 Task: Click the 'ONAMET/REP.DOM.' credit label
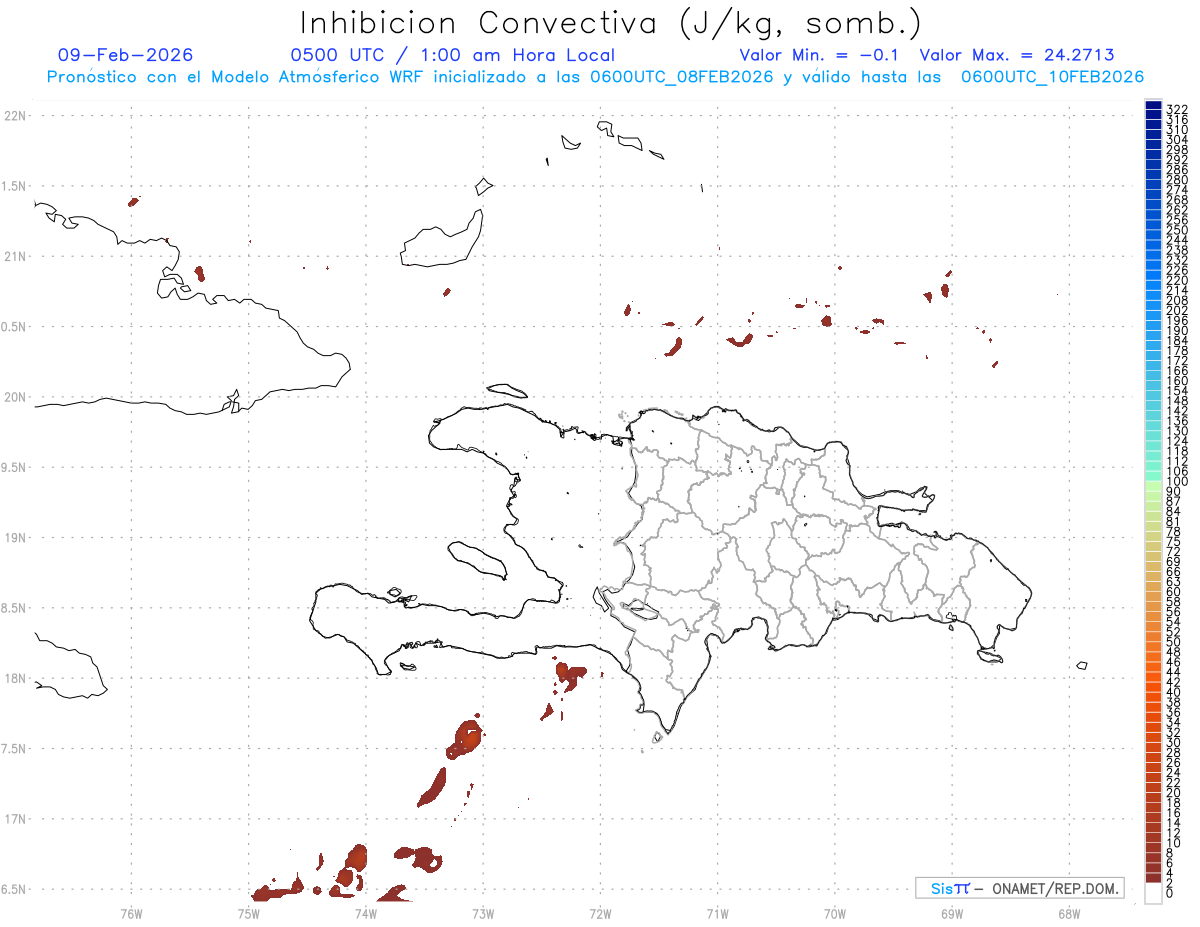tap(1053, 889)
